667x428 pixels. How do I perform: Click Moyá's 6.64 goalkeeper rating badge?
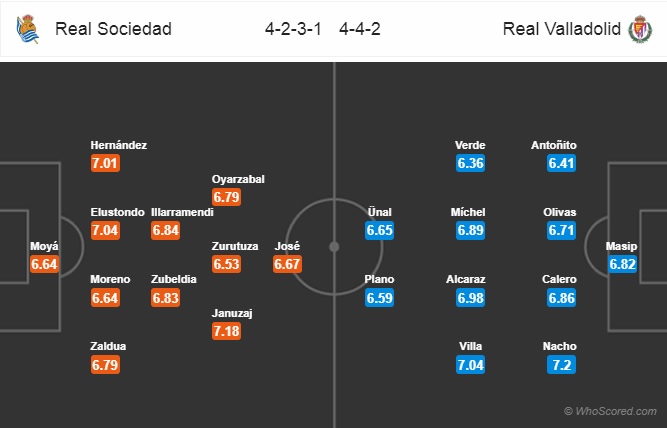tap(44, 264)
